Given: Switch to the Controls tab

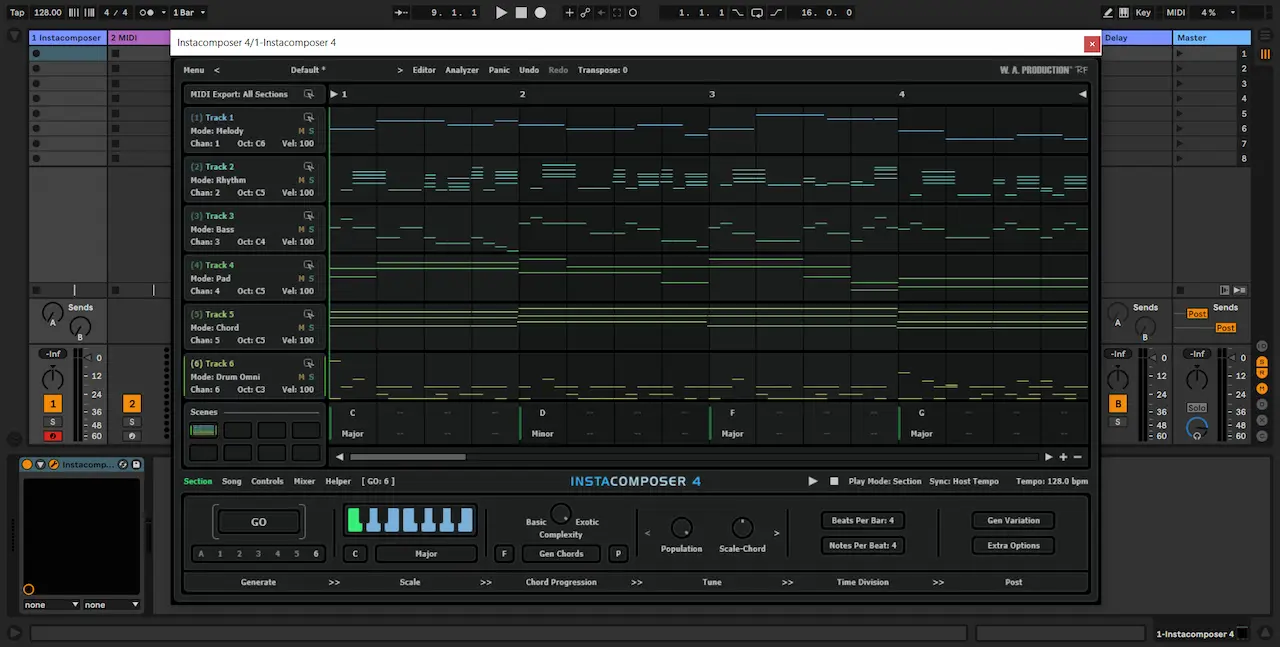Looking at the screenshot, I should coord(267,481).
